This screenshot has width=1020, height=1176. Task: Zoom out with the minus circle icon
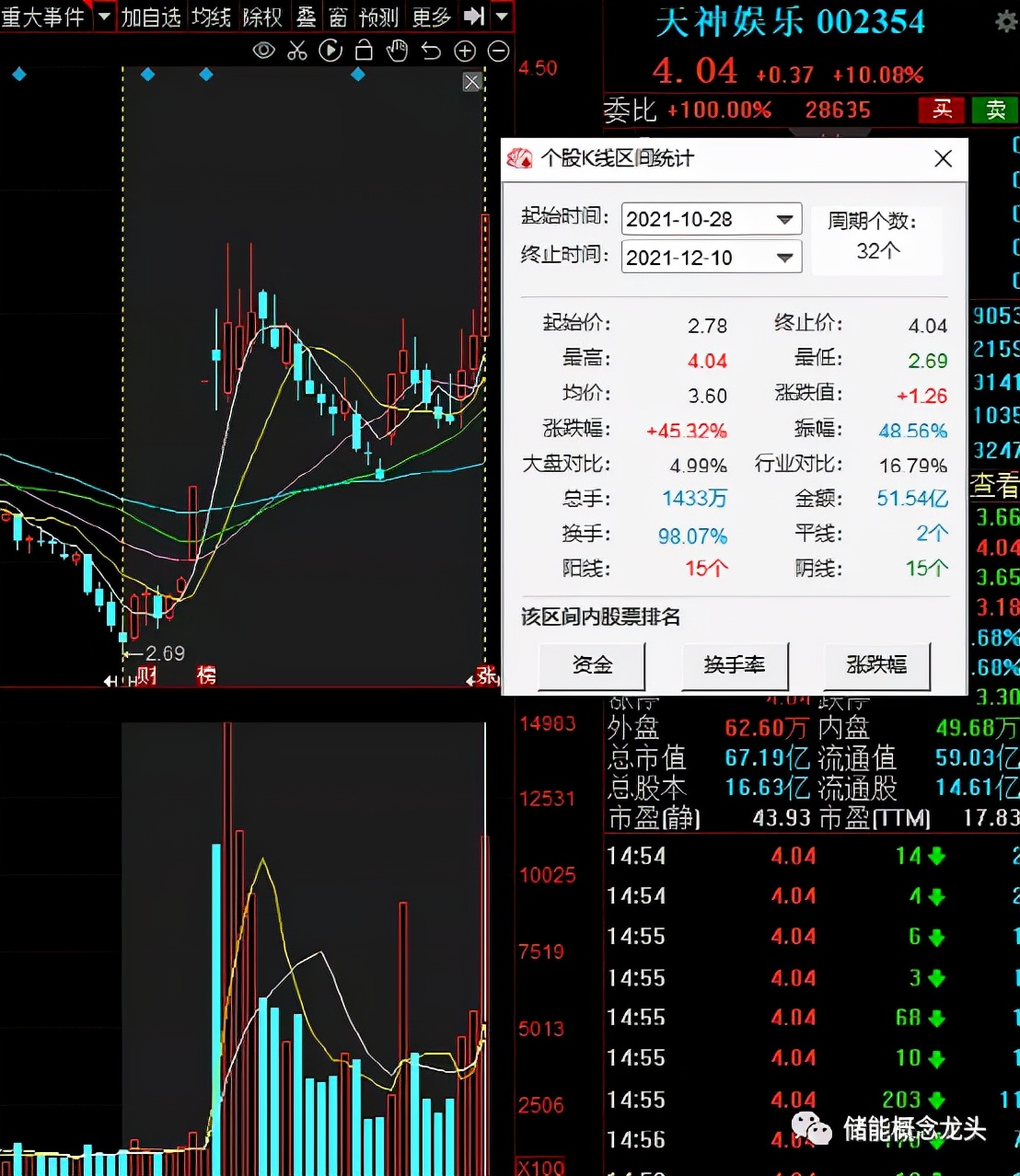tap(498, 52)
